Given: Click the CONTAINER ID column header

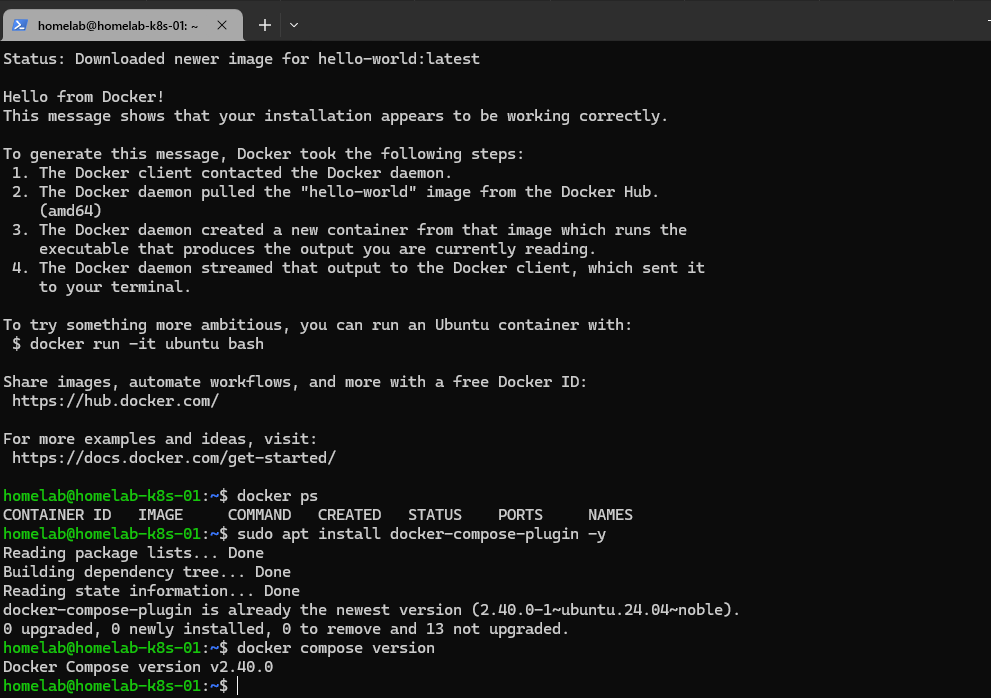Looking at the screenshot, I should pos(57,515).
